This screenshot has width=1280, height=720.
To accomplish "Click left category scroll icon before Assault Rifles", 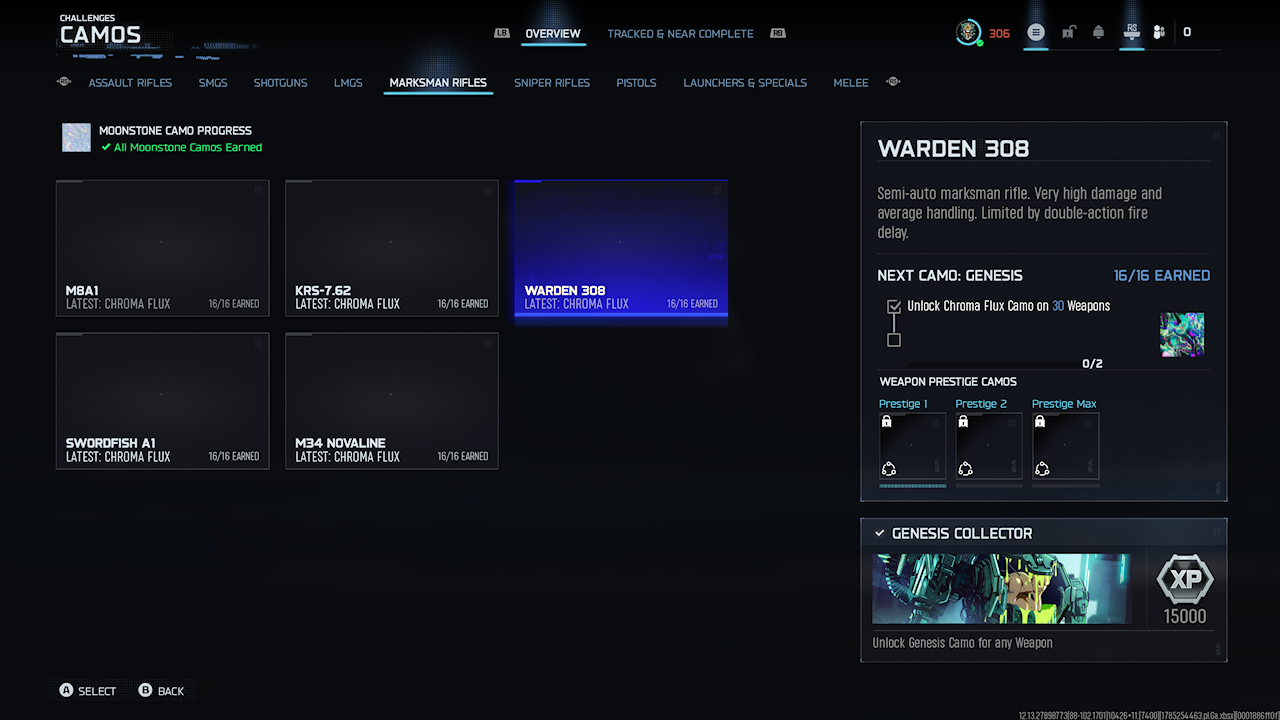I will (65, 82).
